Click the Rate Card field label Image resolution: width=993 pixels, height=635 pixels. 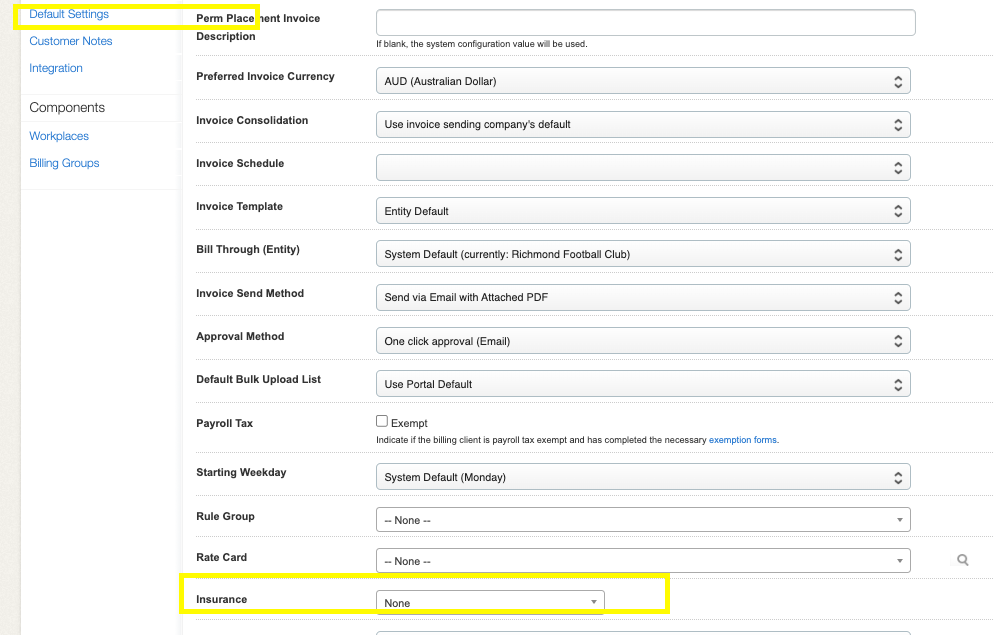[222, 558]
